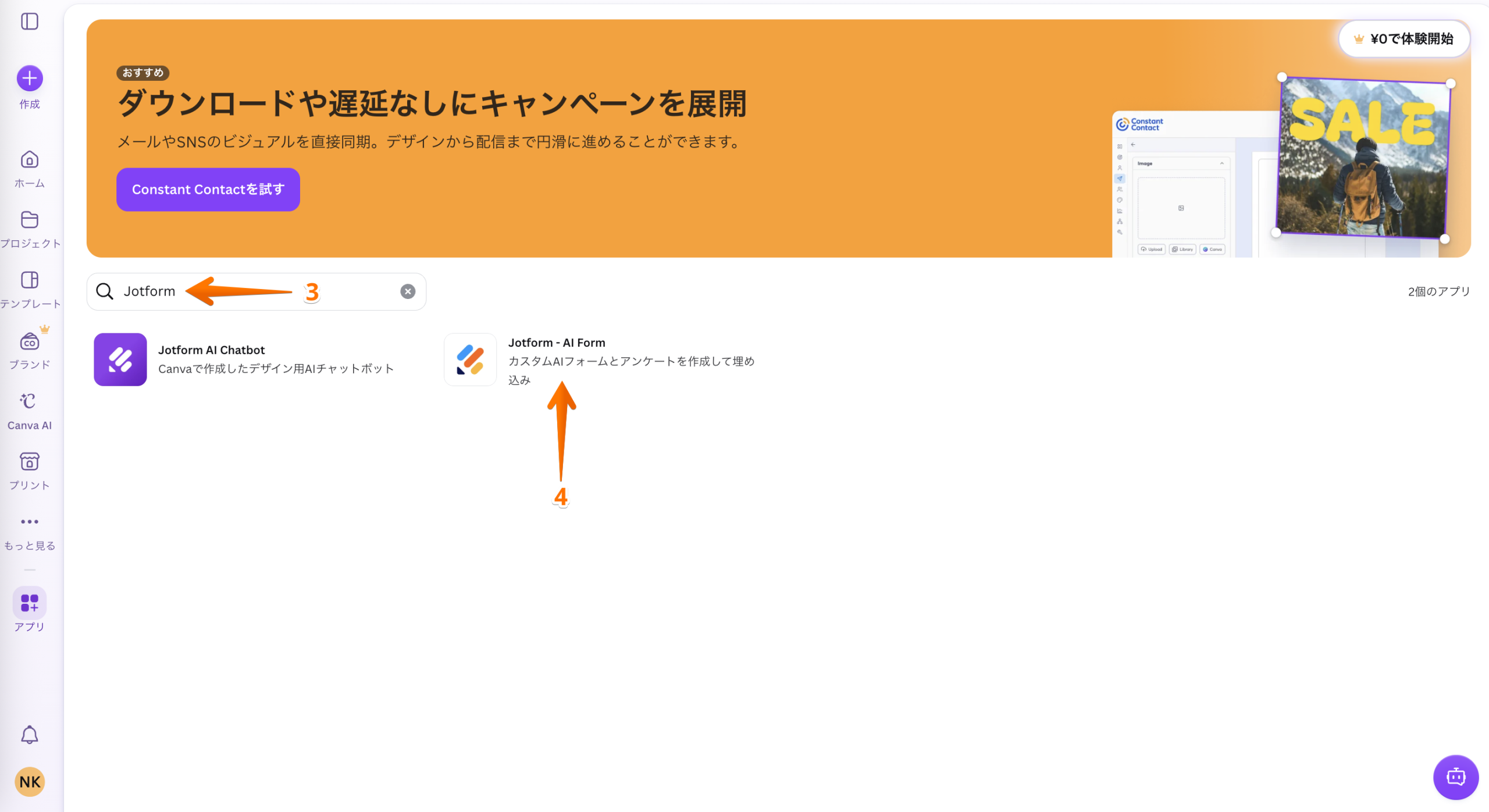Click the ¥0で体験開始 button
Screen dimensions: 1489x812
click(1404, 39)
